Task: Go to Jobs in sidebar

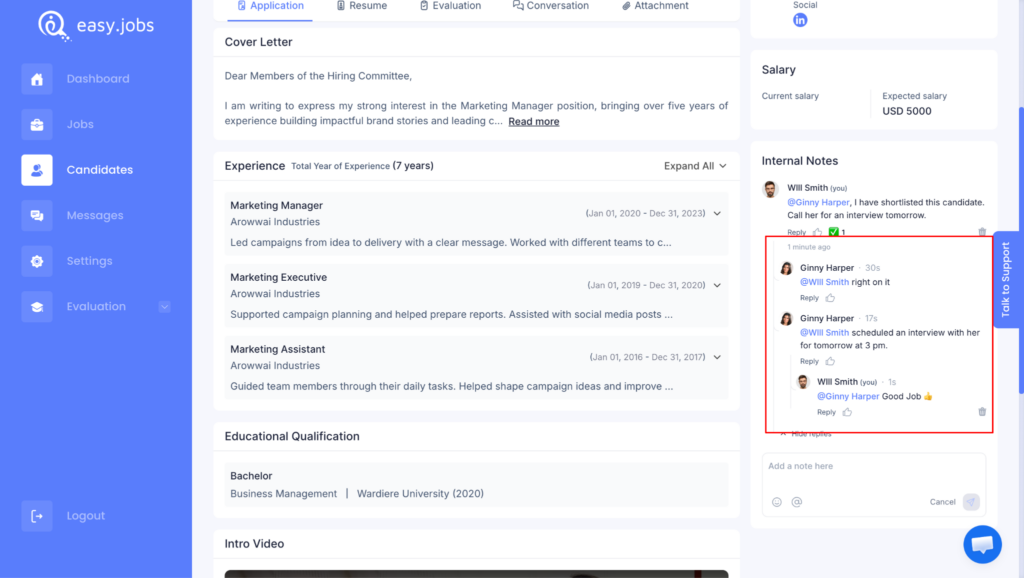Action: pos(80,124)
